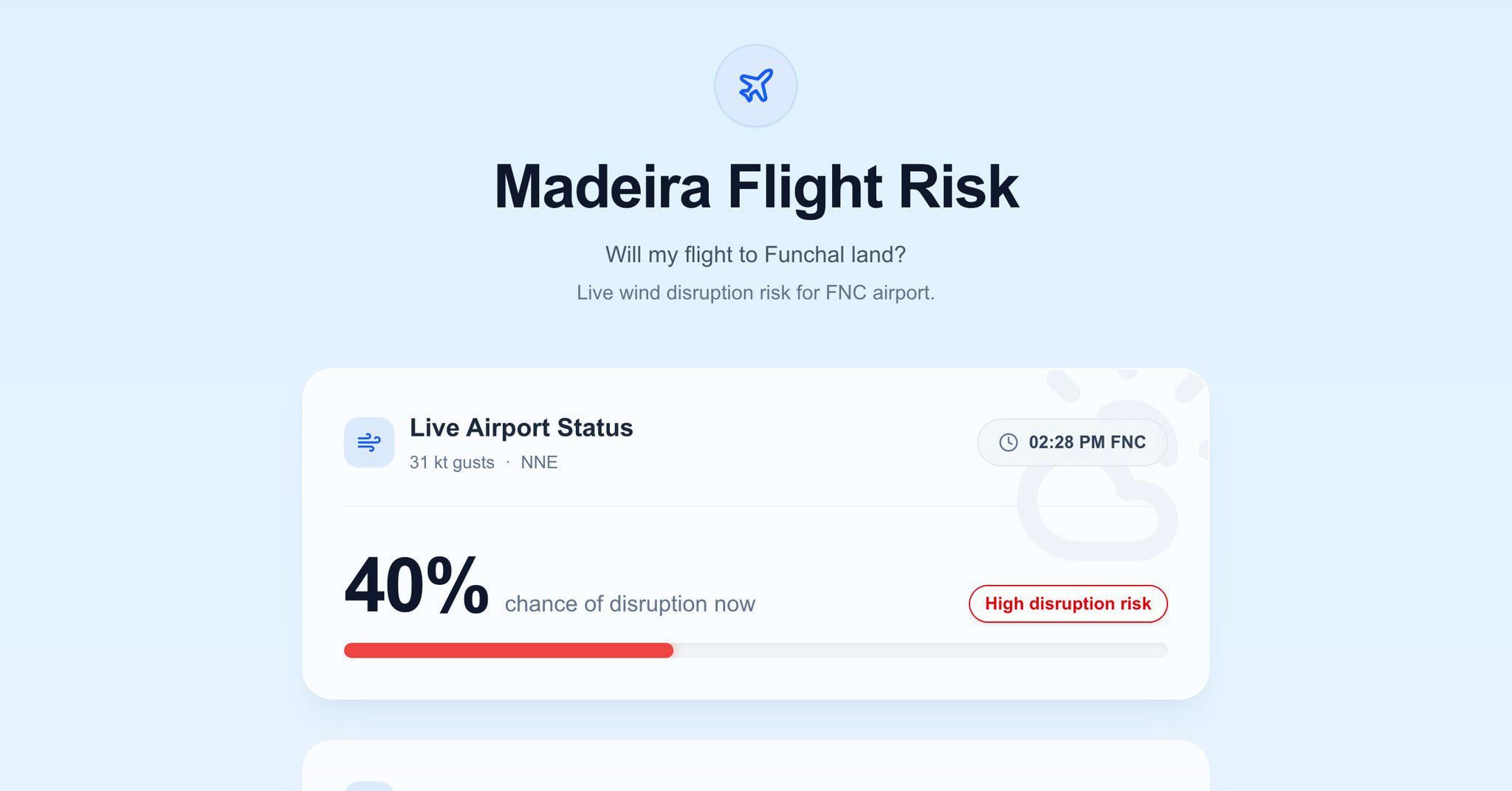Click the clock icon in the time badge
The height and width of the screenshot is (791, 1512).
(x=1008, y=442)
